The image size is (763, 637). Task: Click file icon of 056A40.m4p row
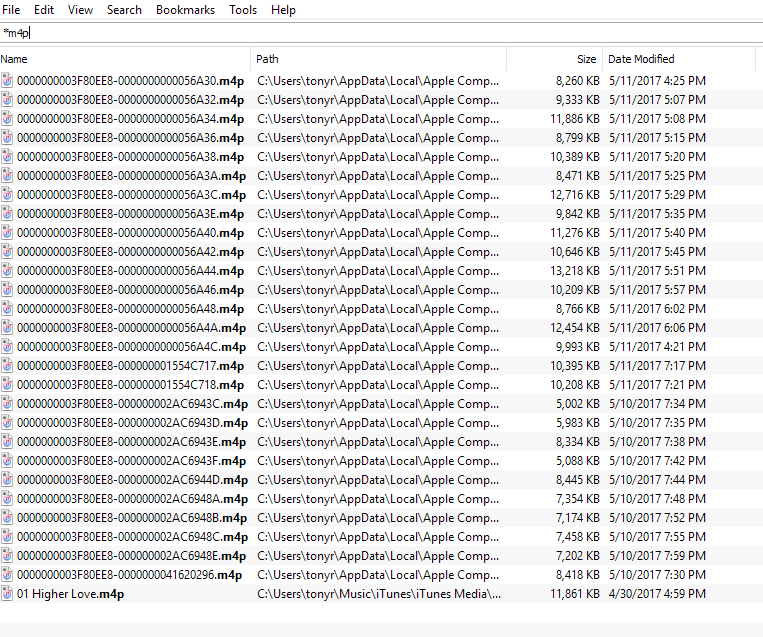coord(7,233)
